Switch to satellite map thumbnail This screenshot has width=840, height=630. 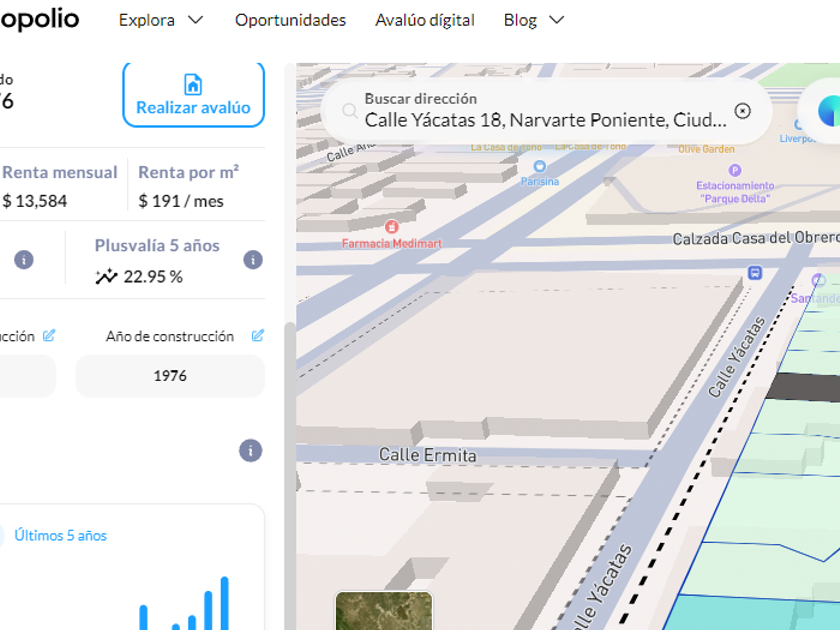point(384,611)
